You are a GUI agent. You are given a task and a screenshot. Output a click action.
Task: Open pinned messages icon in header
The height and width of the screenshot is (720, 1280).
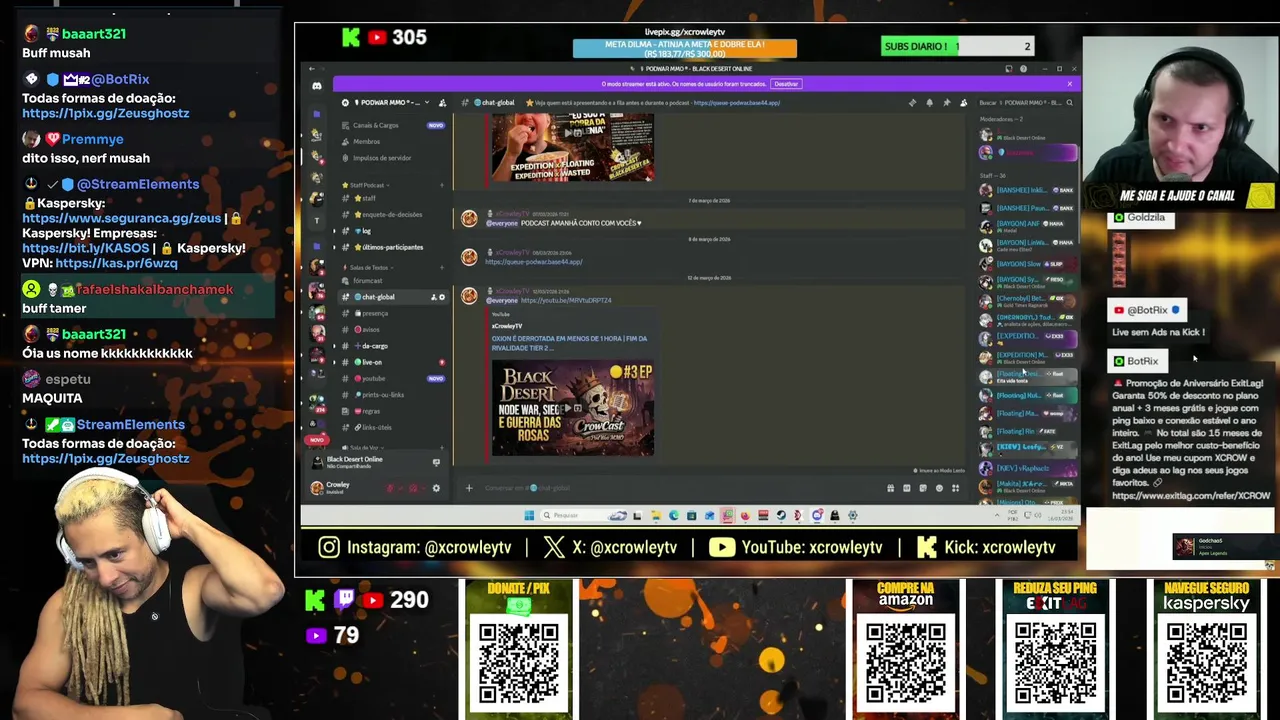point(946,103)
